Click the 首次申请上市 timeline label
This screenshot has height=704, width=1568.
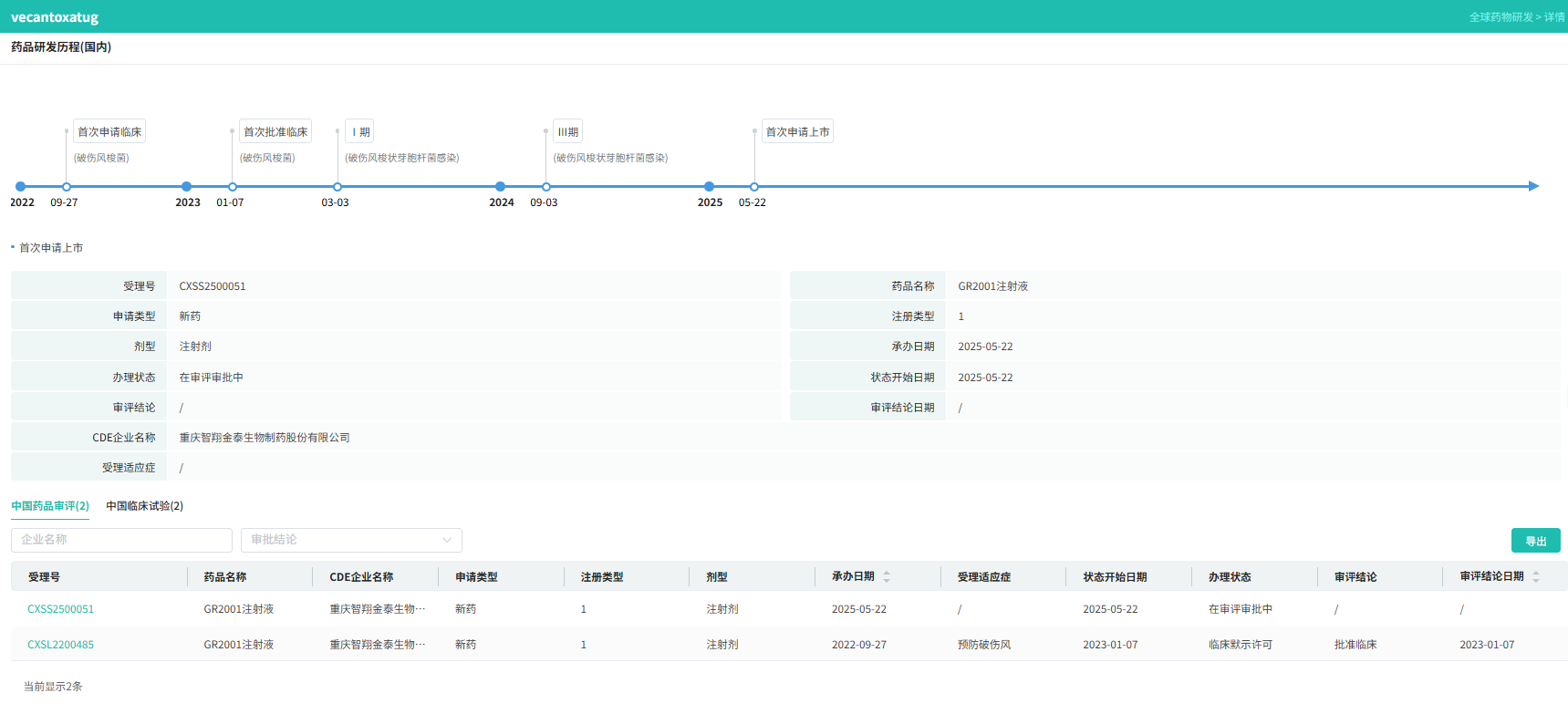pos(797,132)
